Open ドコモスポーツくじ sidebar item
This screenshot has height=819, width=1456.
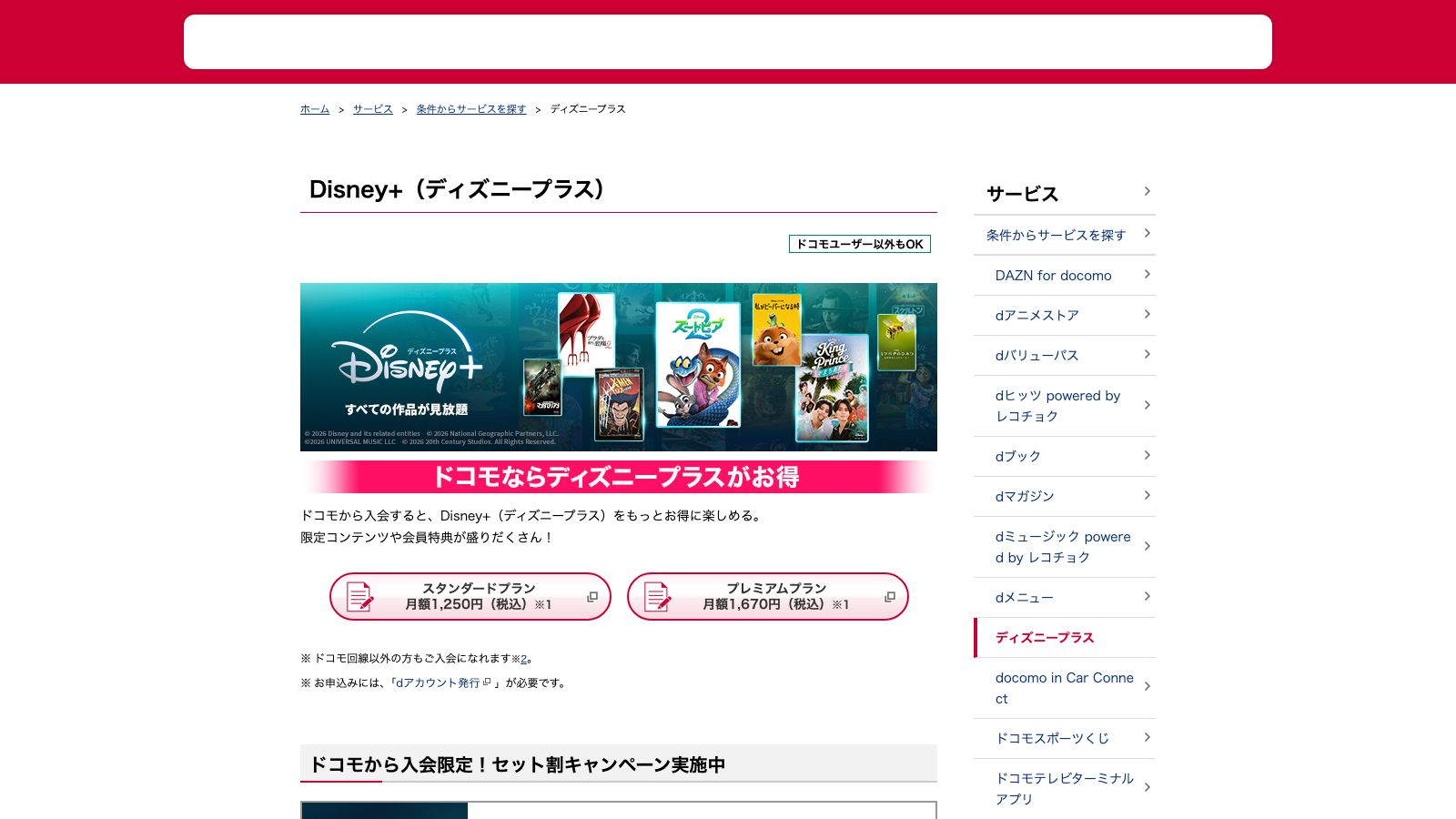(1065, 738)
